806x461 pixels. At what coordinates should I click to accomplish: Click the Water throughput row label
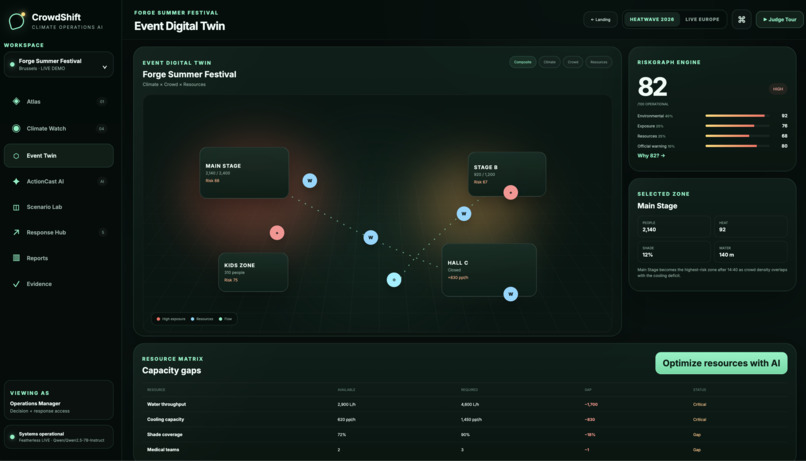pos(167,404)
